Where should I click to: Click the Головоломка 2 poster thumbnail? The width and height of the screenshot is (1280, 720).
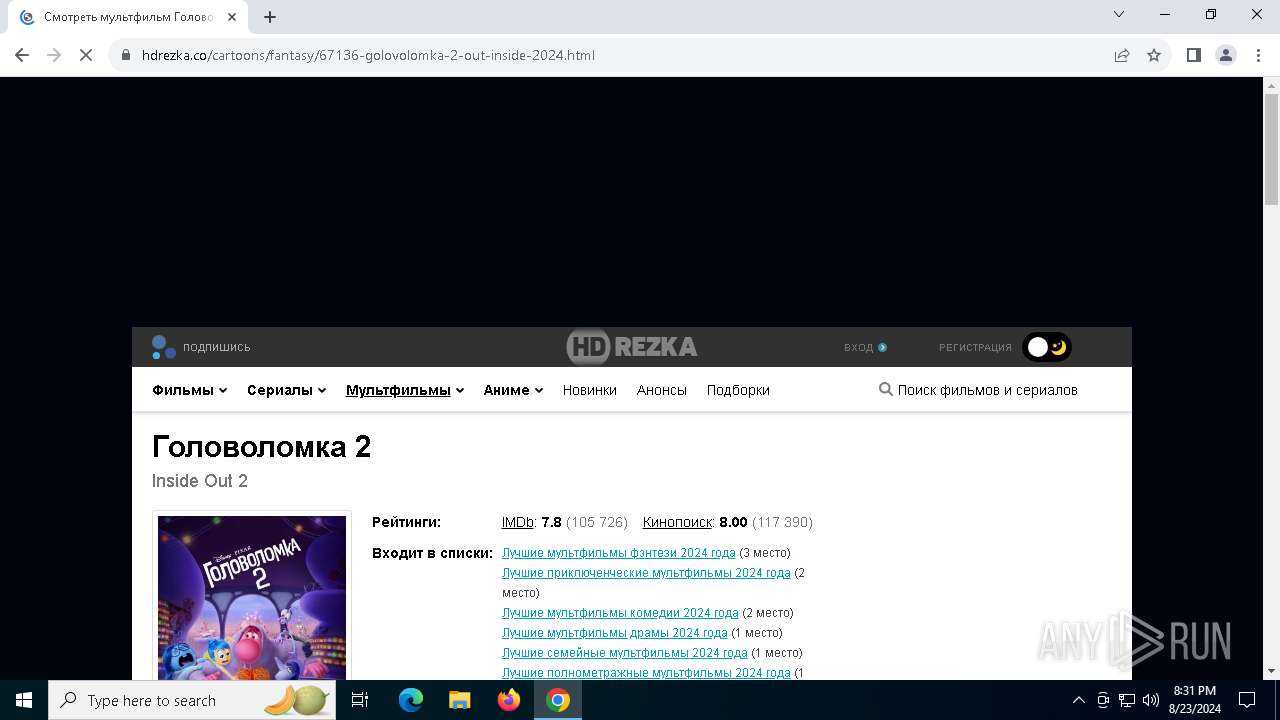click(252, 598)
